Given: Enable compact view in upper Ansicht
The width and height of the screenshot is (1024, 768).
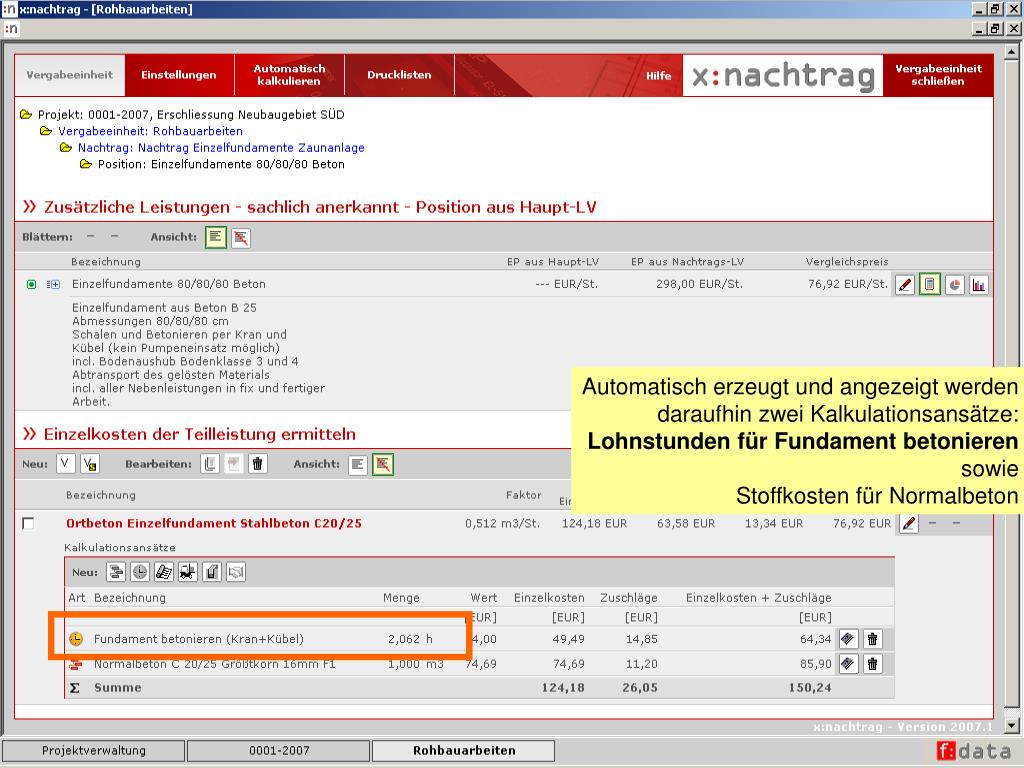Looking at the screenshot, I should (x=241, y=237).
